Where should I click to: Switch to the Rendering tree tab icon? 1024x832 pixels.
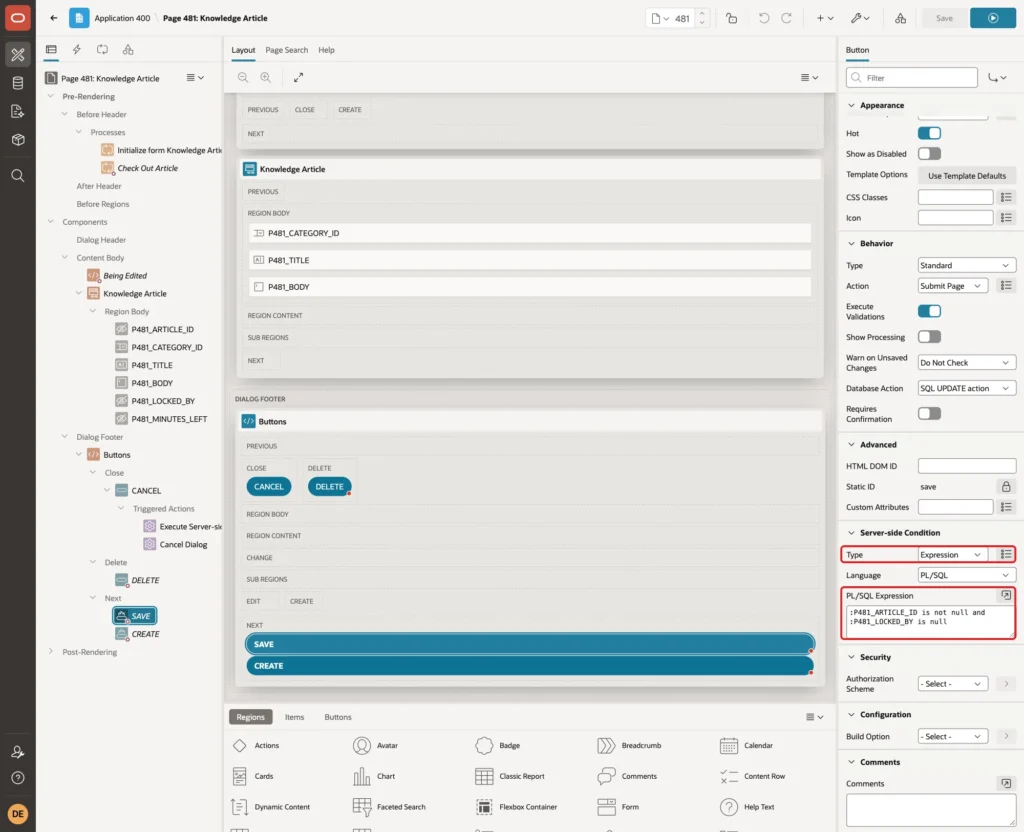click(51, 50)
